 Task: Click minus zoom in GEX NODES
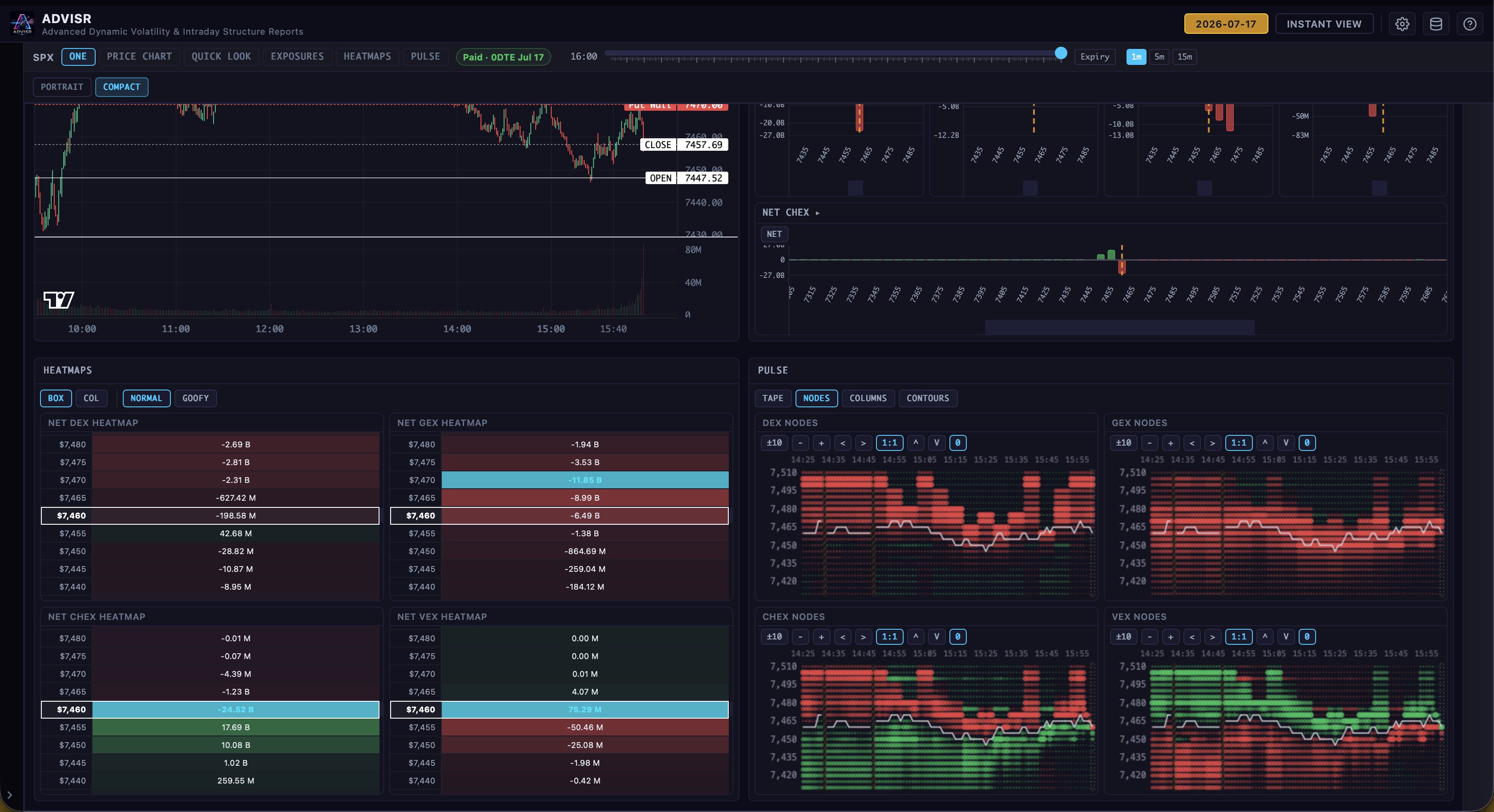[1150, 443]
